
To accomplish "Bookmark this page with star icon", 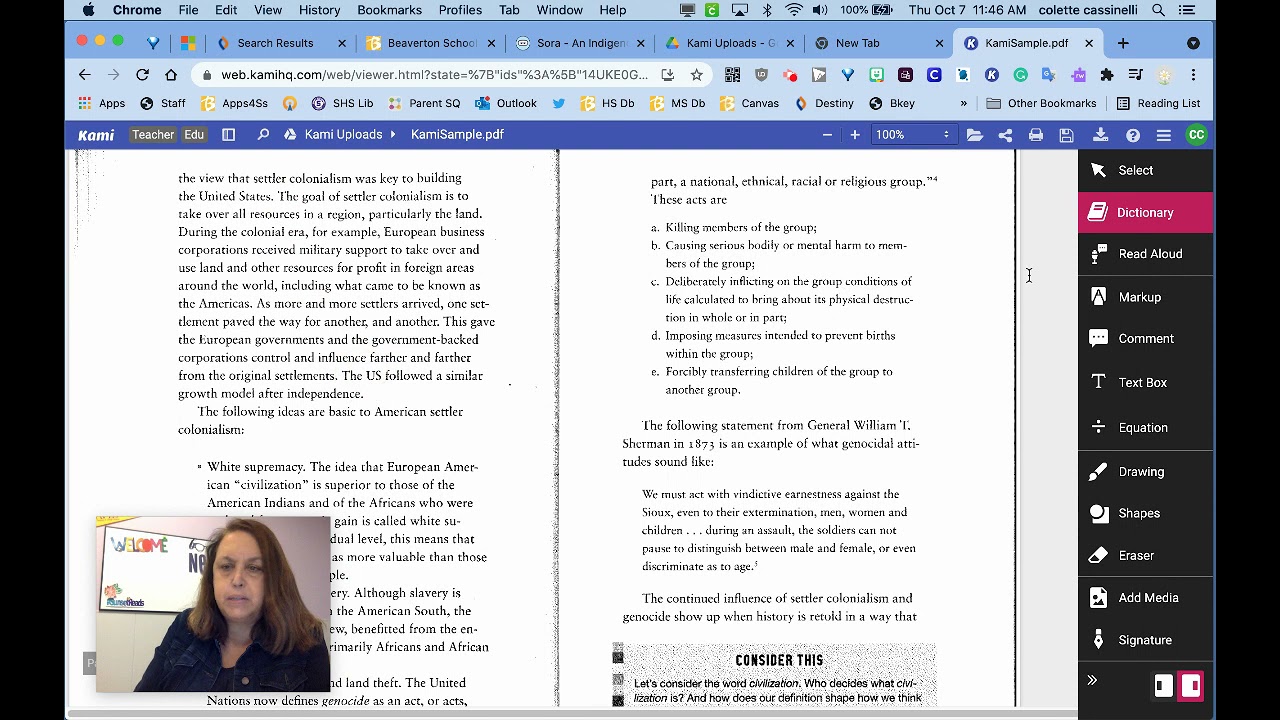I will point(696,75).
